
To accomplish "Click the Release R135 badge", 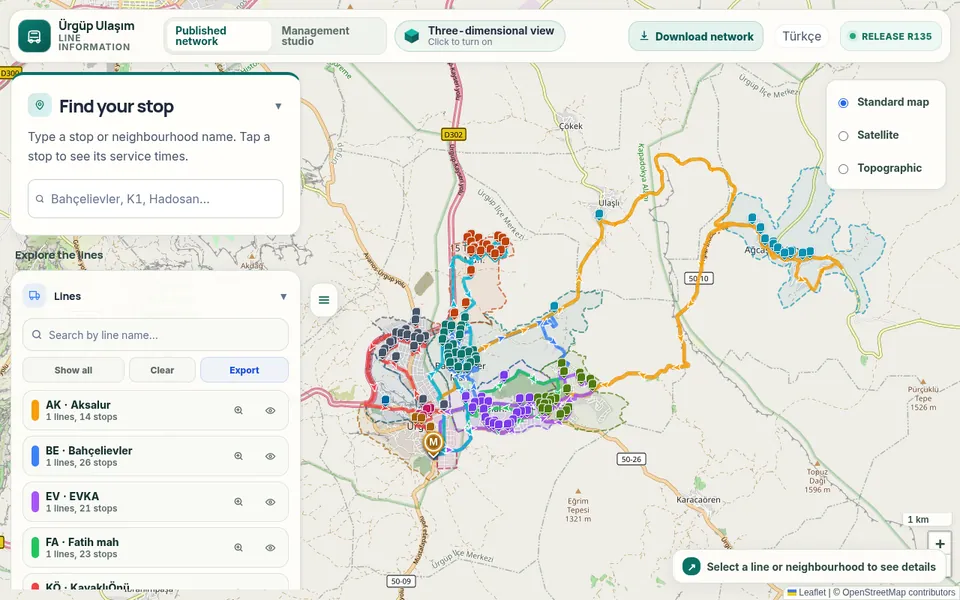I will point(891,36).
